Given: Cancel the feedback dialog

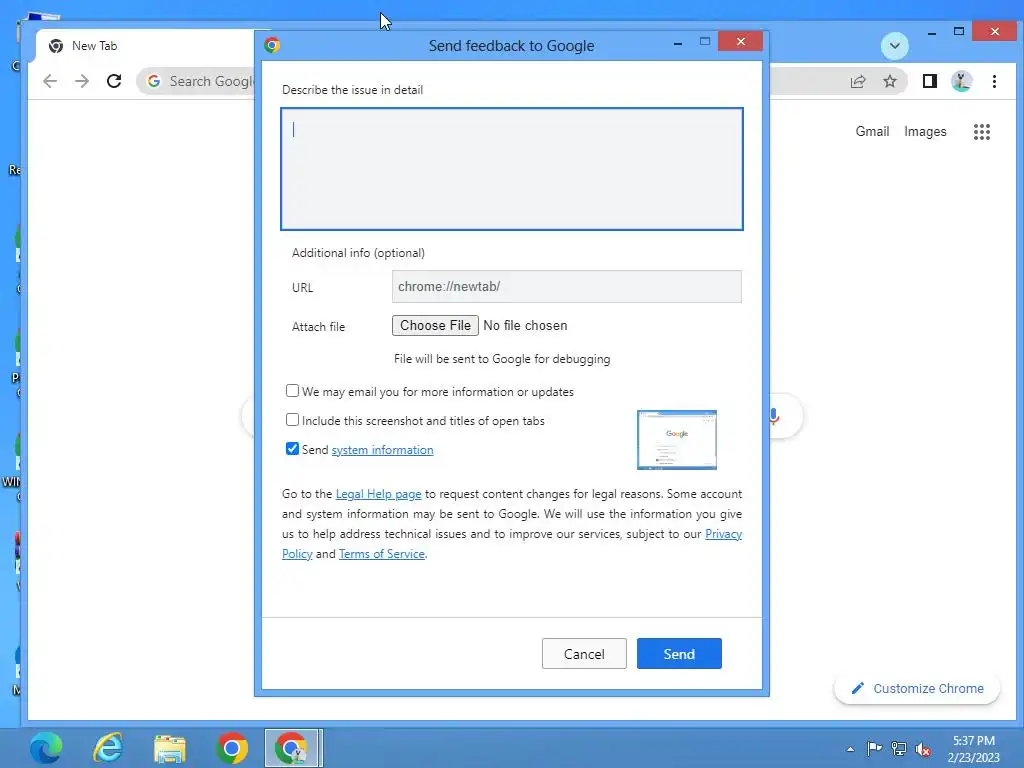Looking at the screenshot, I should coord(584,654).
